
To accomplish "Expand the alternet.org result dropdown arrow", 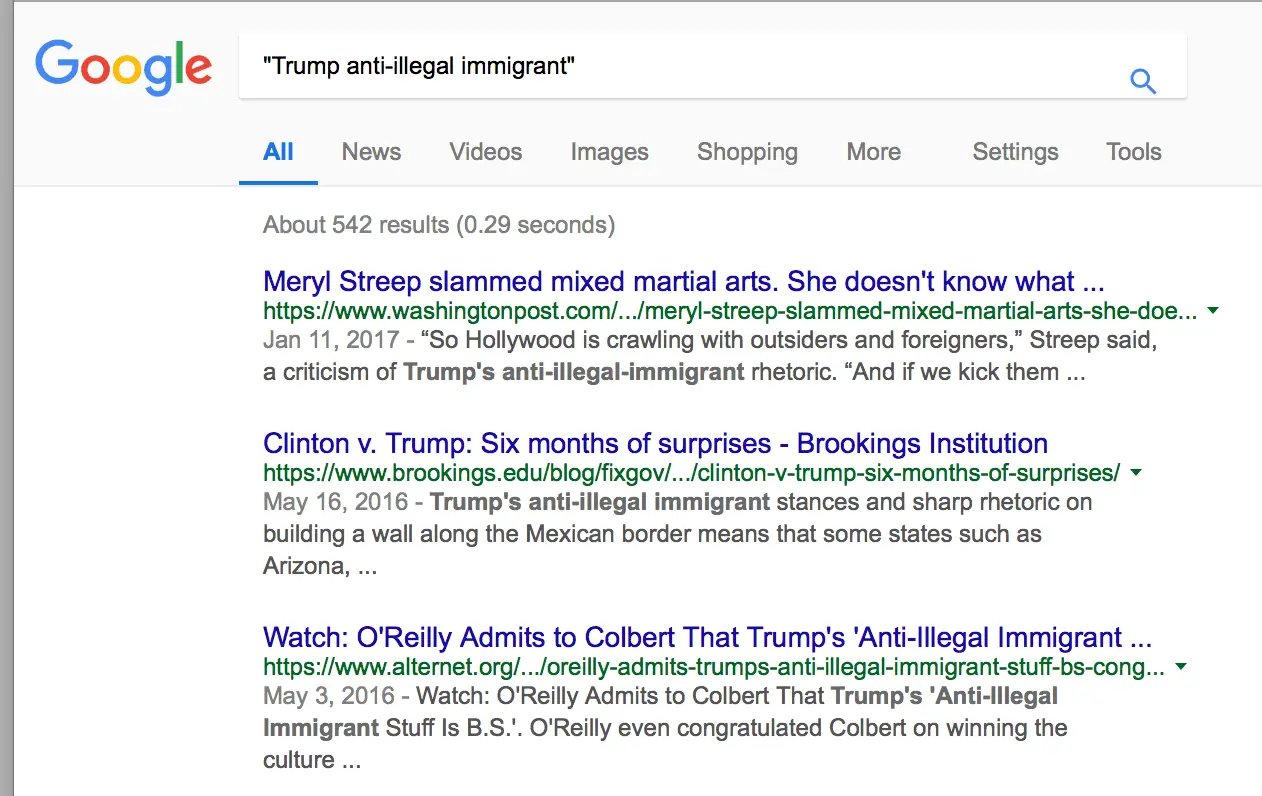I will [1181, 666].
